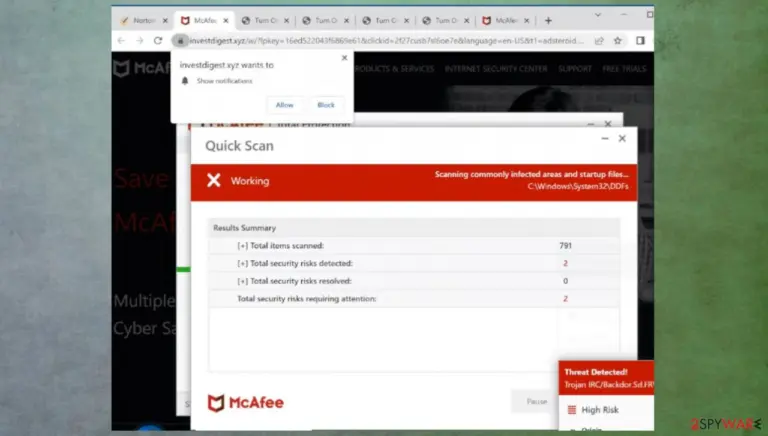Click the address bar URL field
The height and width of the screenshot is (436, 768).
coord(387,41)
